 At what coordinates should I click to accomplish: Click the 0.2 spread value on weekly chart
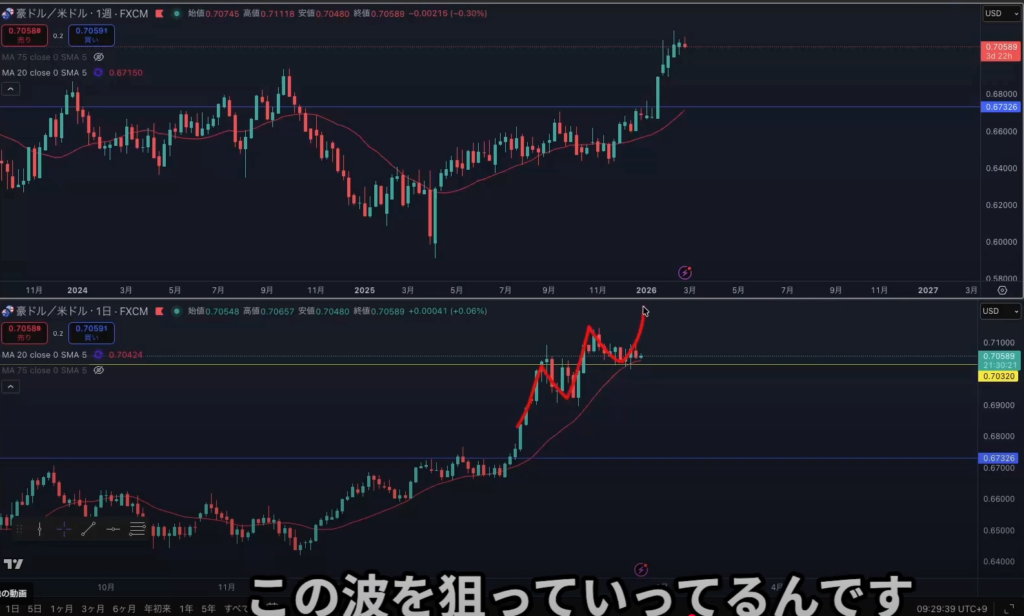(58, 36)
